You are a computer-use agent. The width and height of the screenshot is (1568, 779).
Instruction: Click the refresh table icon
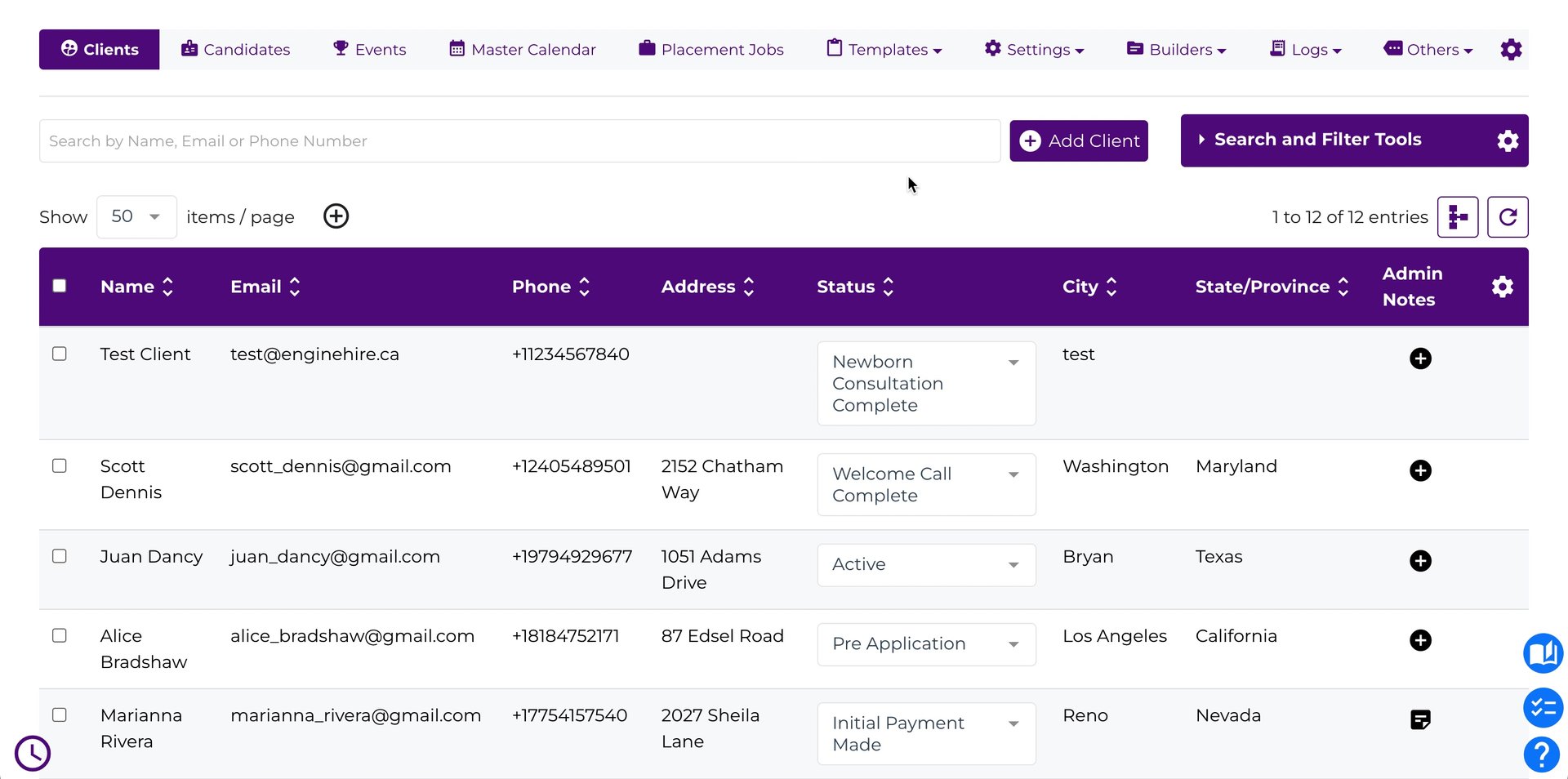[x=1508, y=217]
